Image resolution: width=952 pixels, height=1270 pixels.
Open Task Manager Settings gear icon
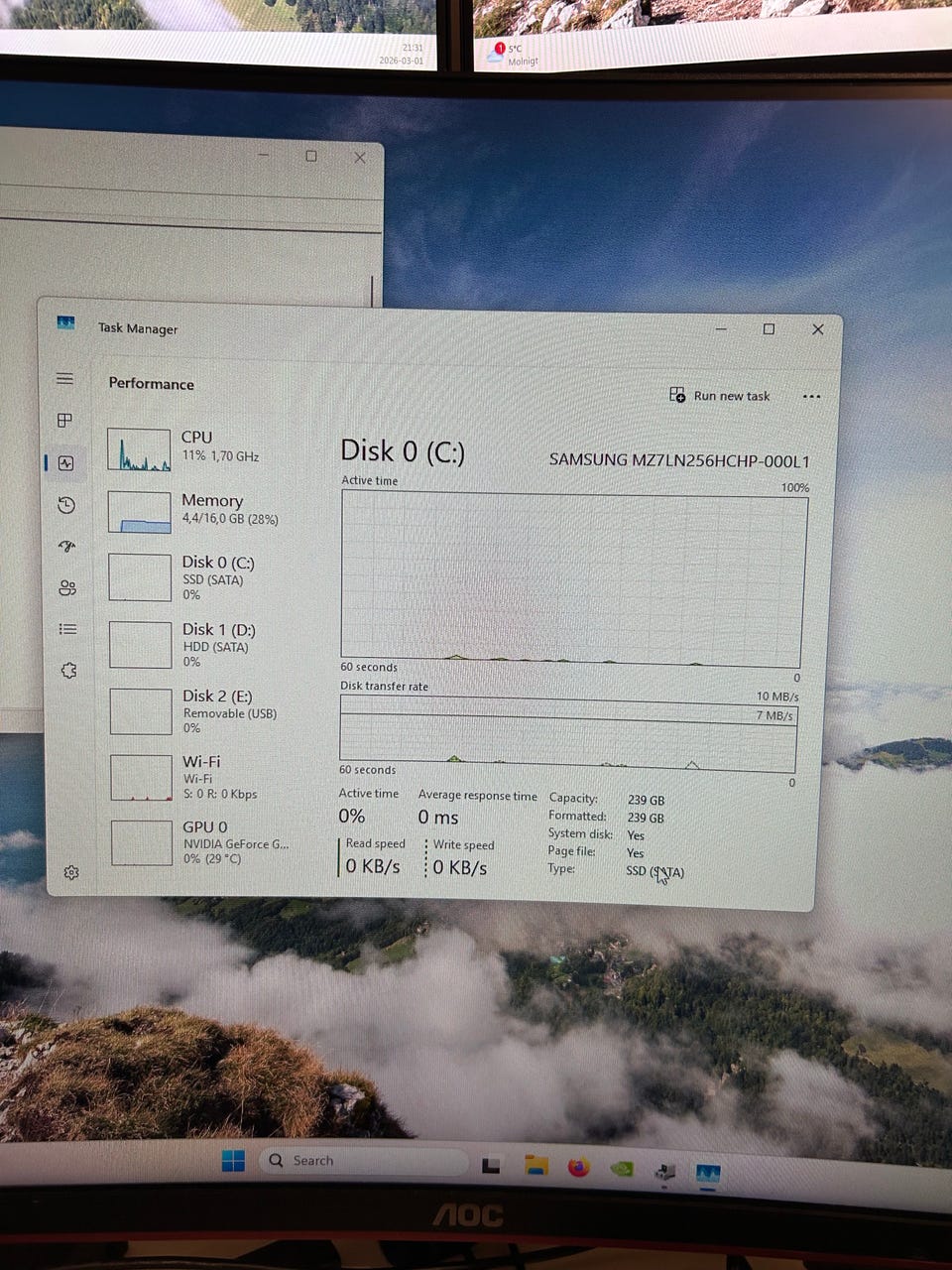(71, 873)
